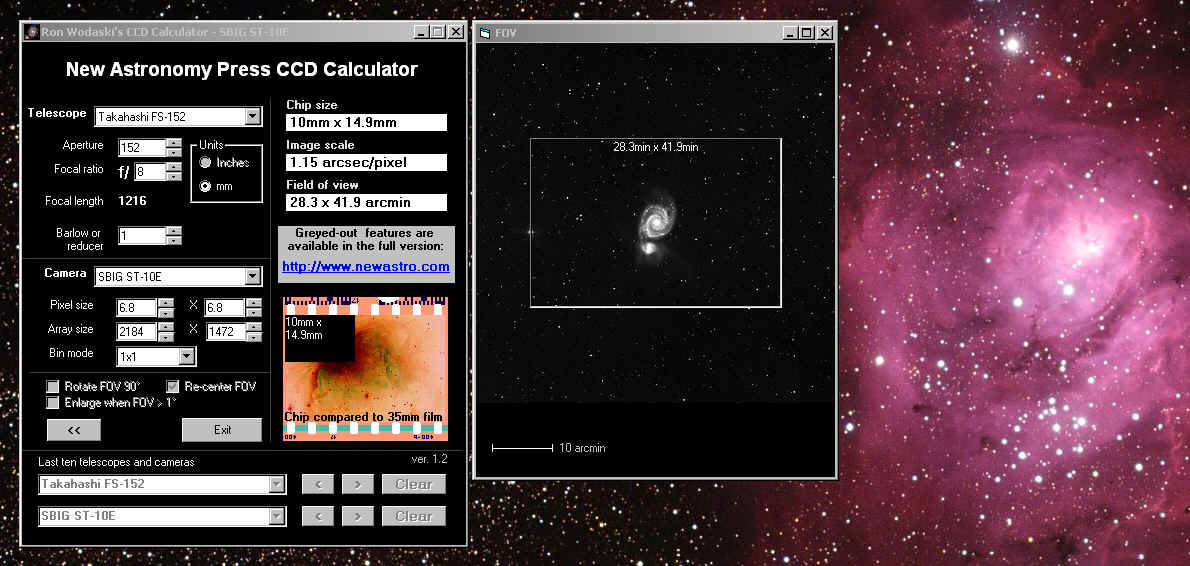Select the mm units radio button
1190x566 pixels.
coord(206,186)
